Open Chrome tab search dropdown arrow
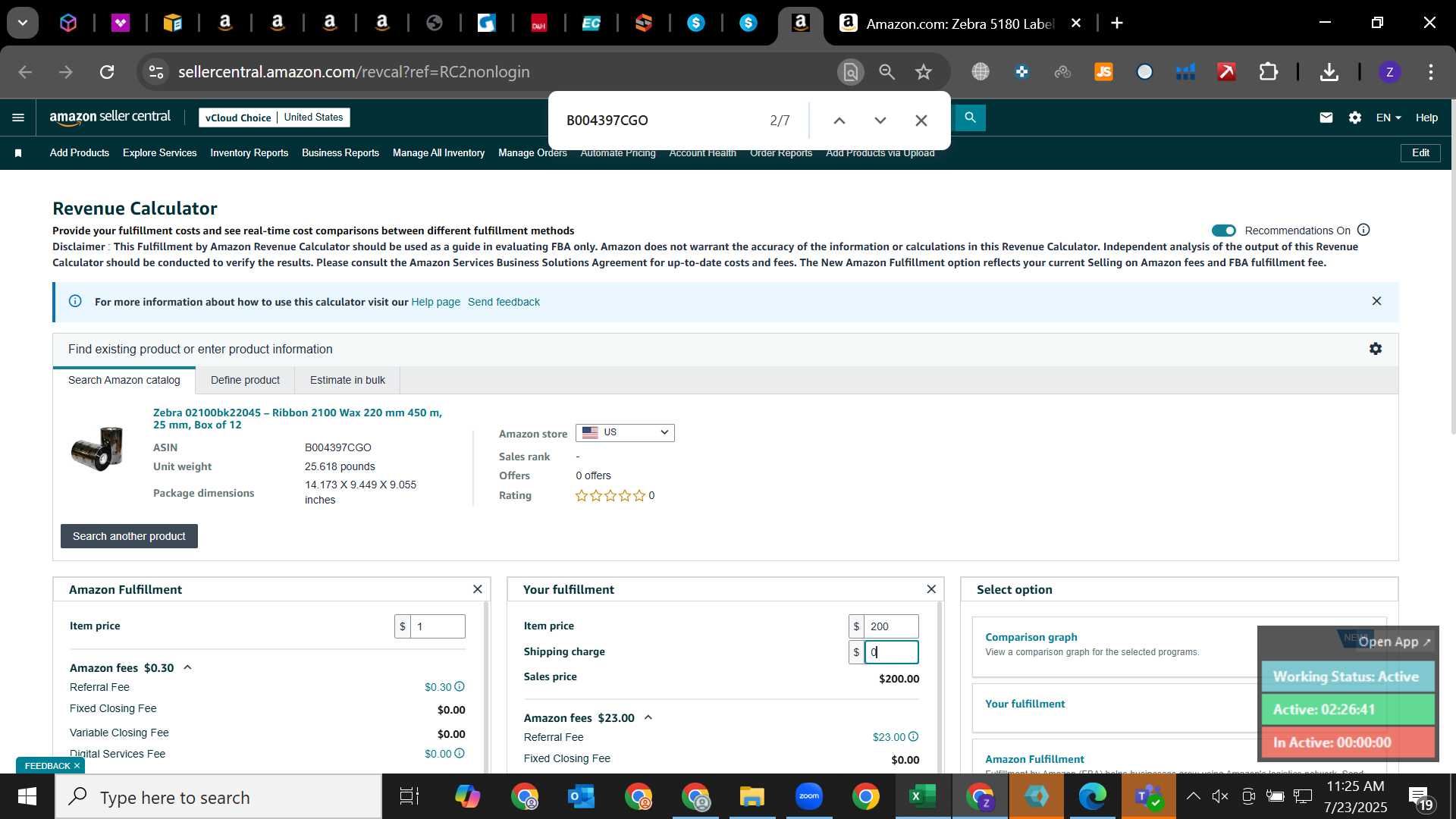This screenshot has height=819, width=1456. (x=23, y=24)
